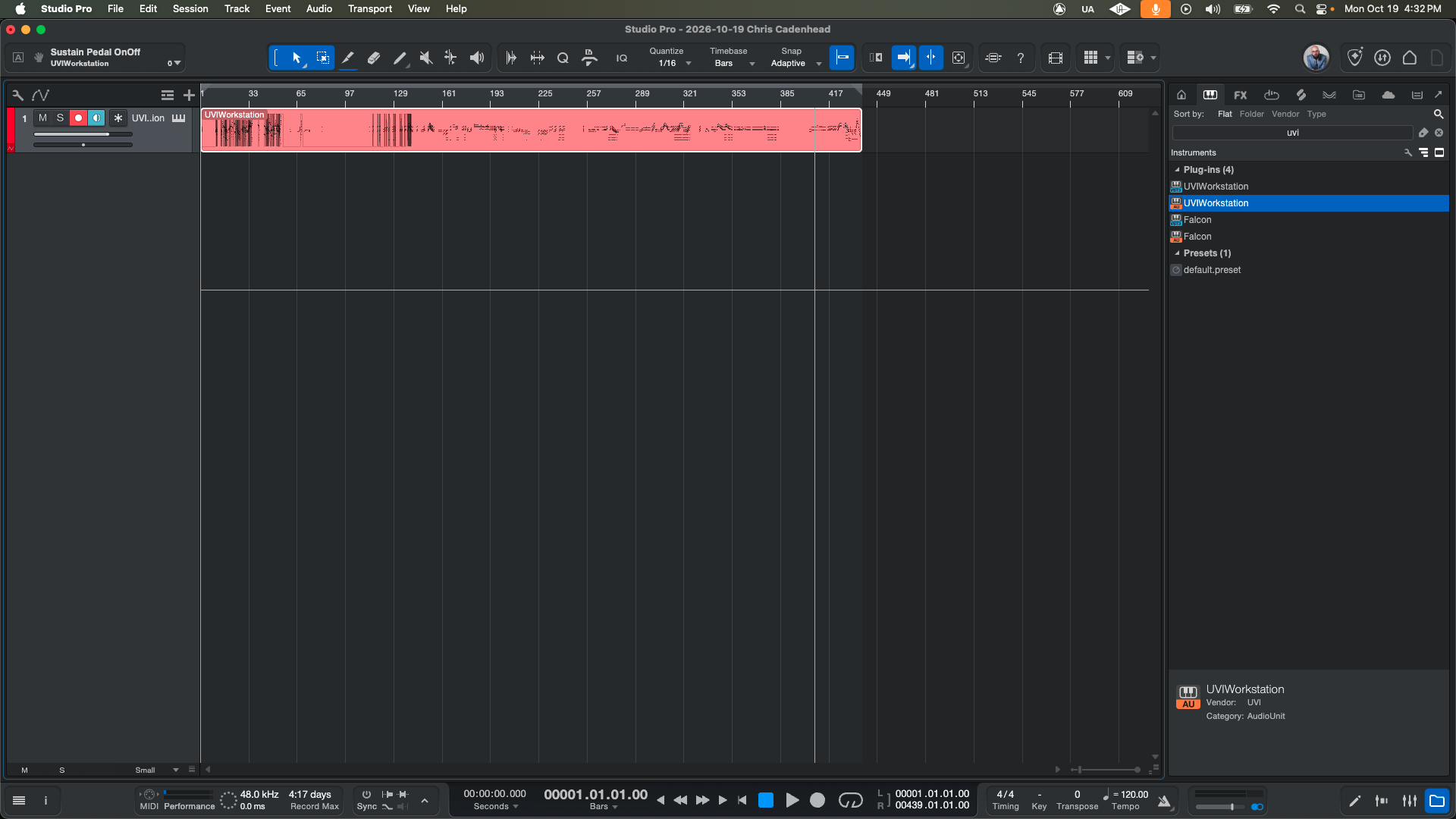Open the Browser panel folder icon

1437,800
